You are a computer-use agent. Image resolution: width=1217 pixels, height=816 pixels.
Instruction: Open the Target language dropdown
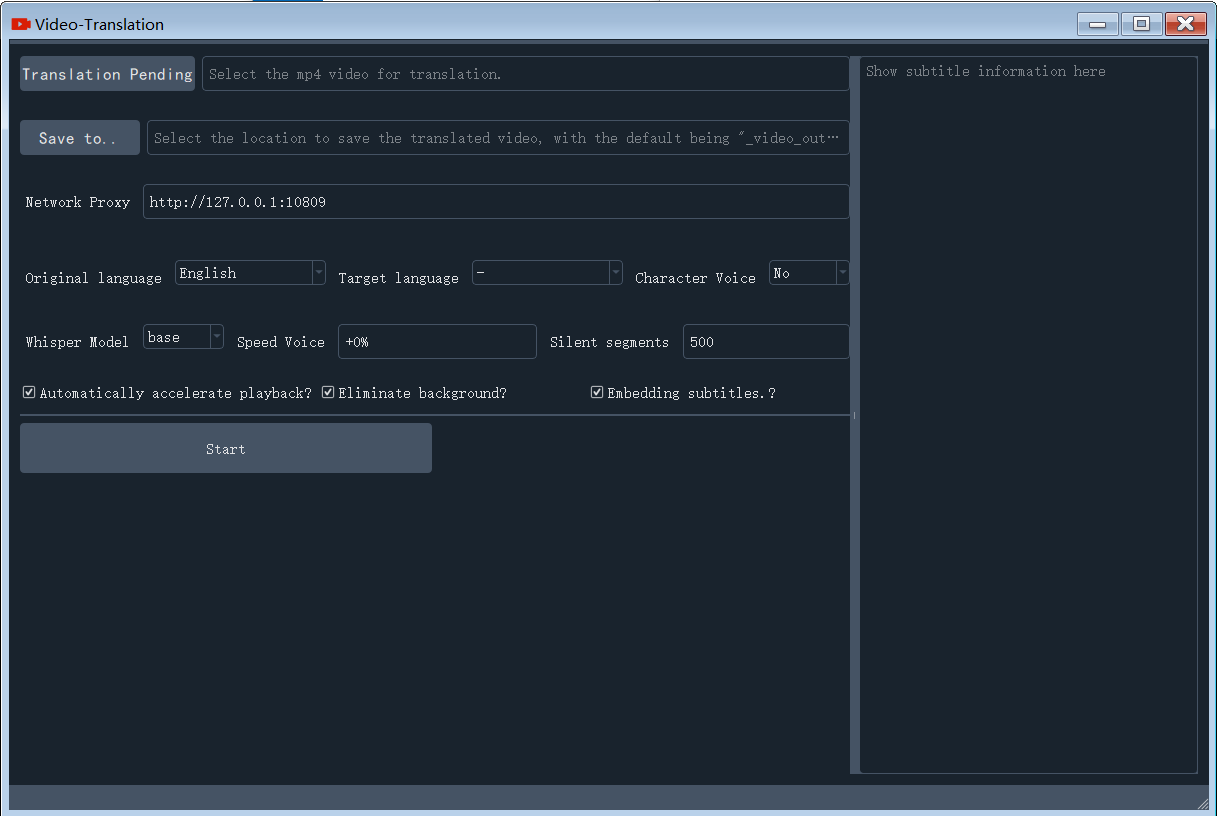[547, 272]
